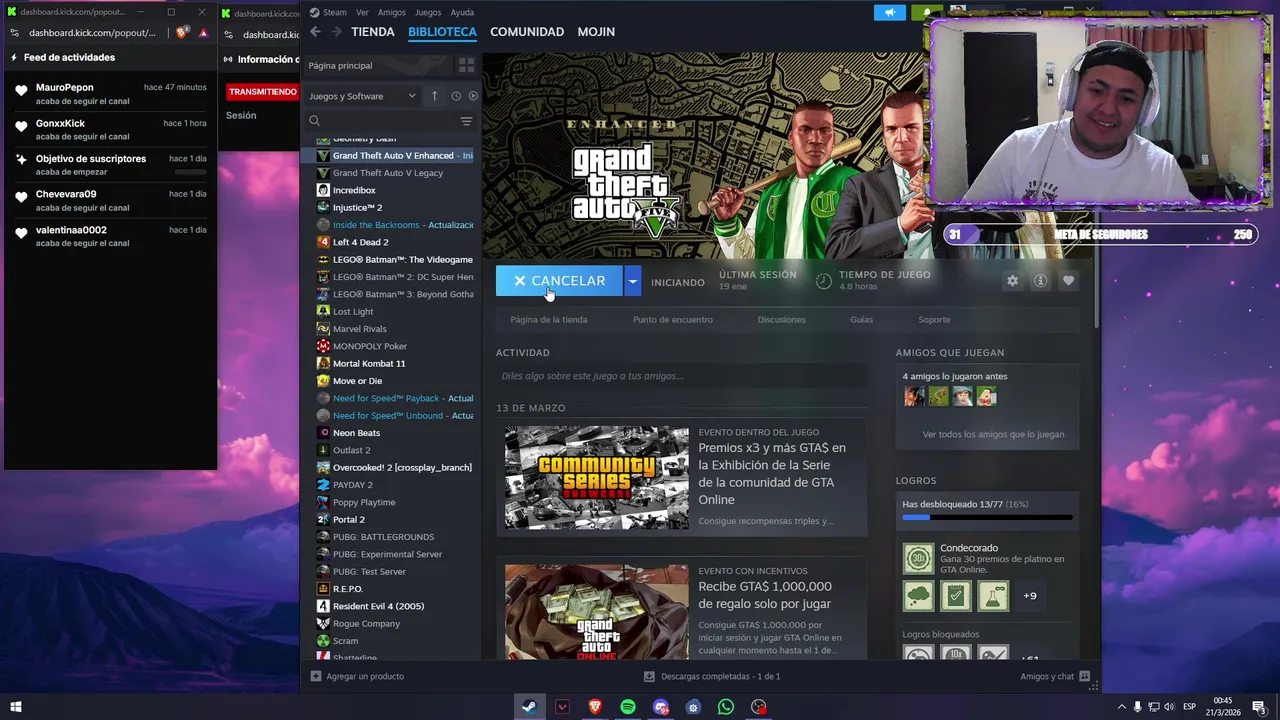Filter library by recent activity clock icon
This screenshot has width=1280, height=720.
pyautogui.click(x=456, y=96)
